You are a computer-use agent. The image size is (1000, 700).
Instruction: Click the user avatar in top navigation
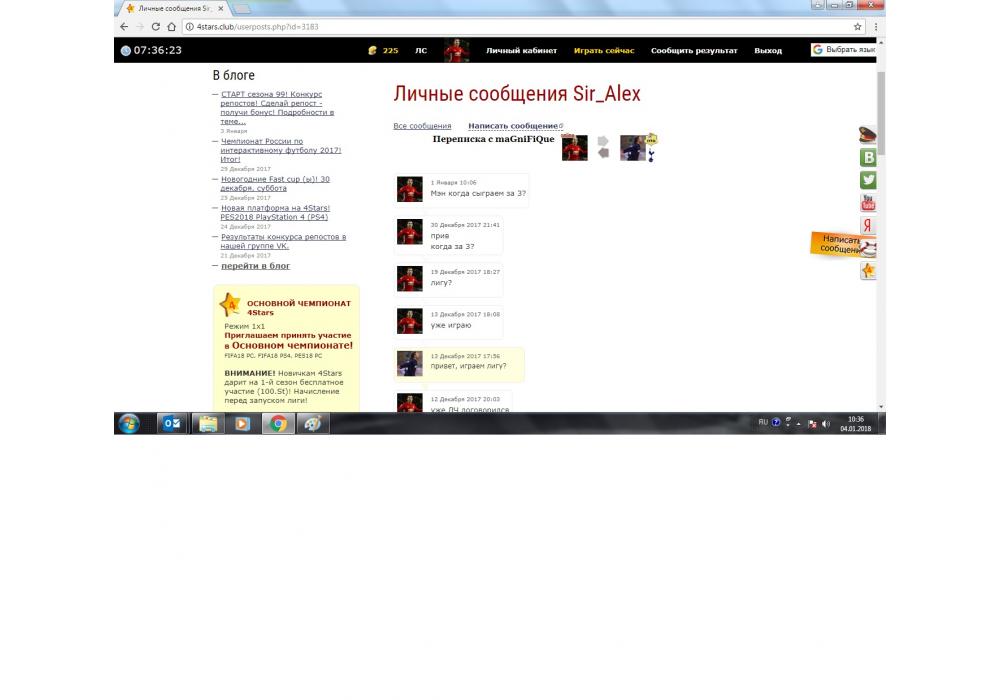(x=457, y=50)
